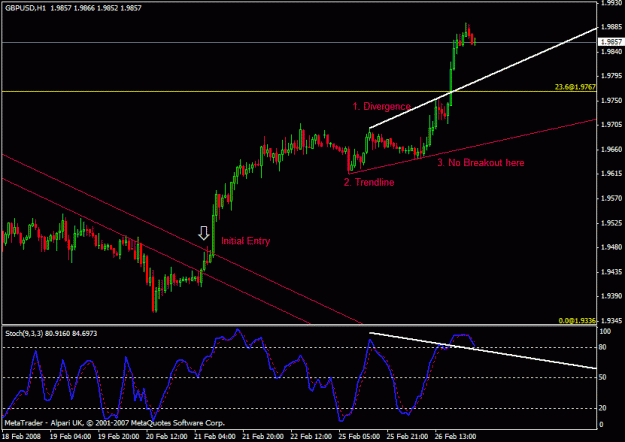Click price axis value 1.9480
Image resolution: width=625 pixels, height=442 pixels.
point(611,247)
